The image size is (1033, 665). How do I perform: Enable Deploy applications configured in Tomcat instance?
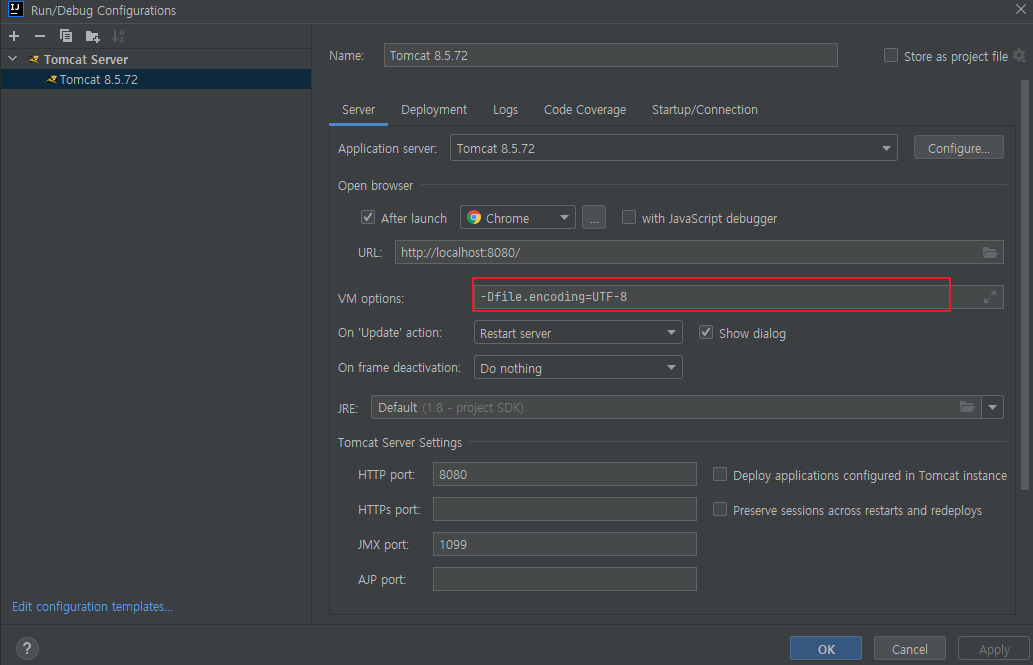(x=720, y=475)
